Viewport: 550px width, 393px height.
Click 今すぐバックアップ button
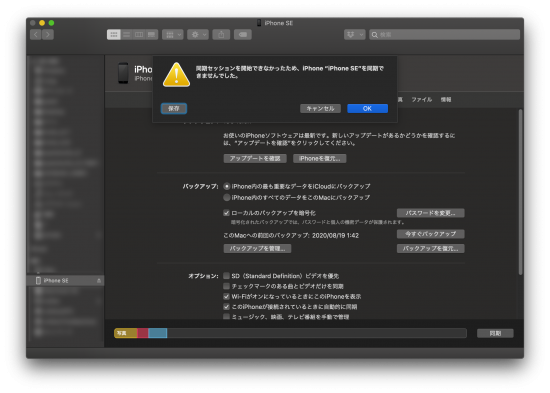[x=430, y=234]
